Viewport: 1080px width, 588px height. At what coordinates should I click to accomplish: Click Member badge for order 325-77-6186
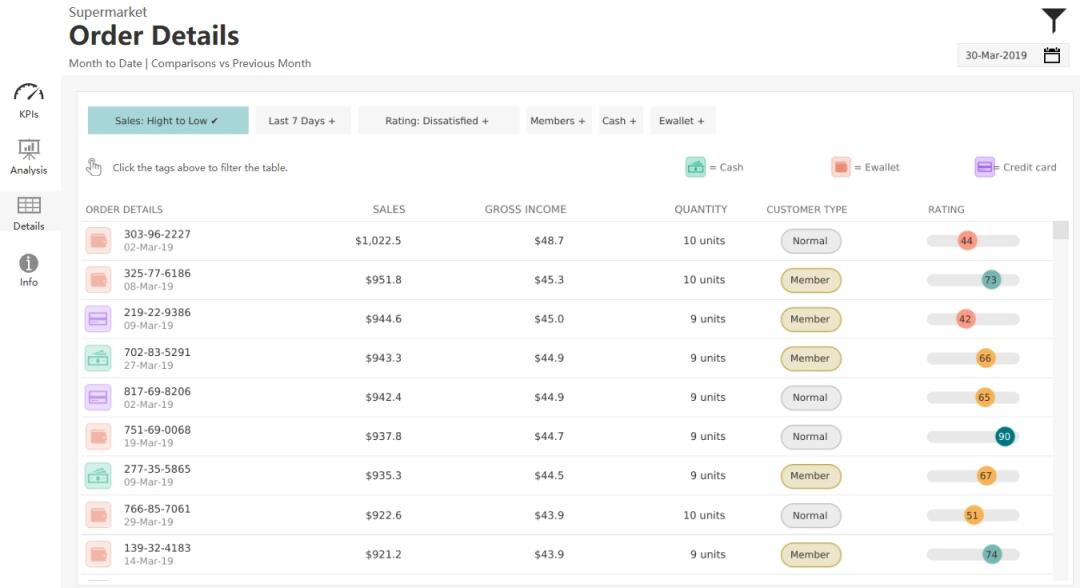pyautogui.click(x=811, y=280)
